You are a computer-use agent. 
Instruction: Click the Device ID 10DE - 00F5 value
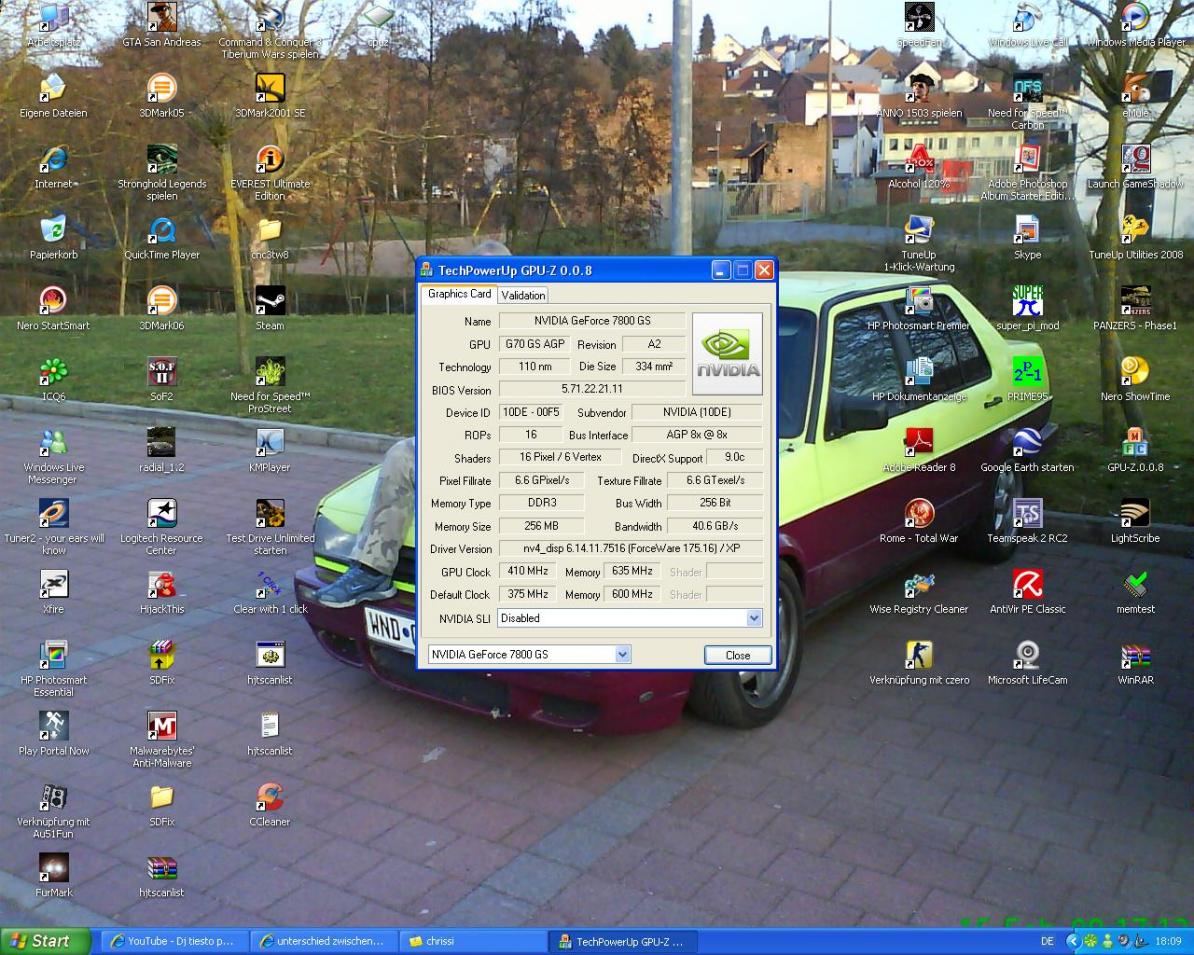[531, 412]
